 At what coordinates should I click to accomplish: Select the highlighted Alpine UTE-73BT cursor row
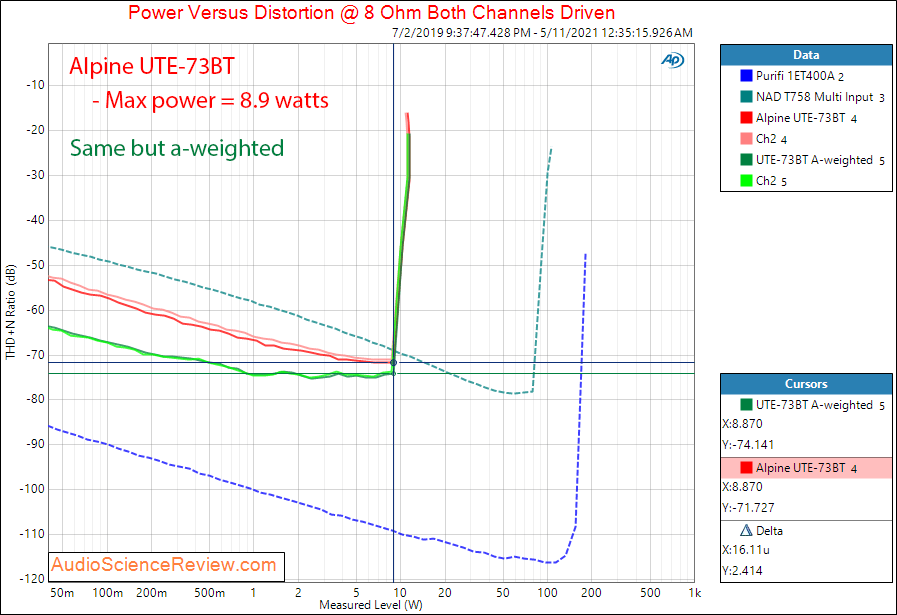tap(806, 468)
